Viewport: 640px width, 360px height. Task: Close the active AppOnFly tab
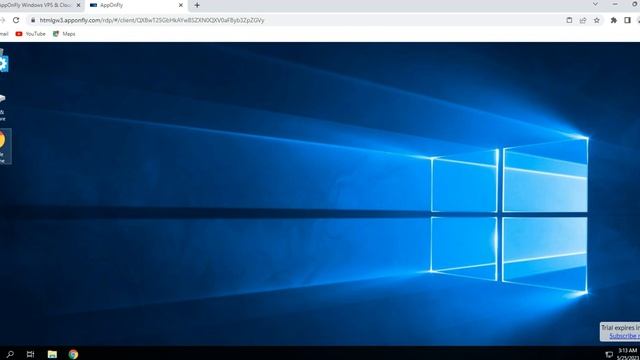tap(181, 5)
